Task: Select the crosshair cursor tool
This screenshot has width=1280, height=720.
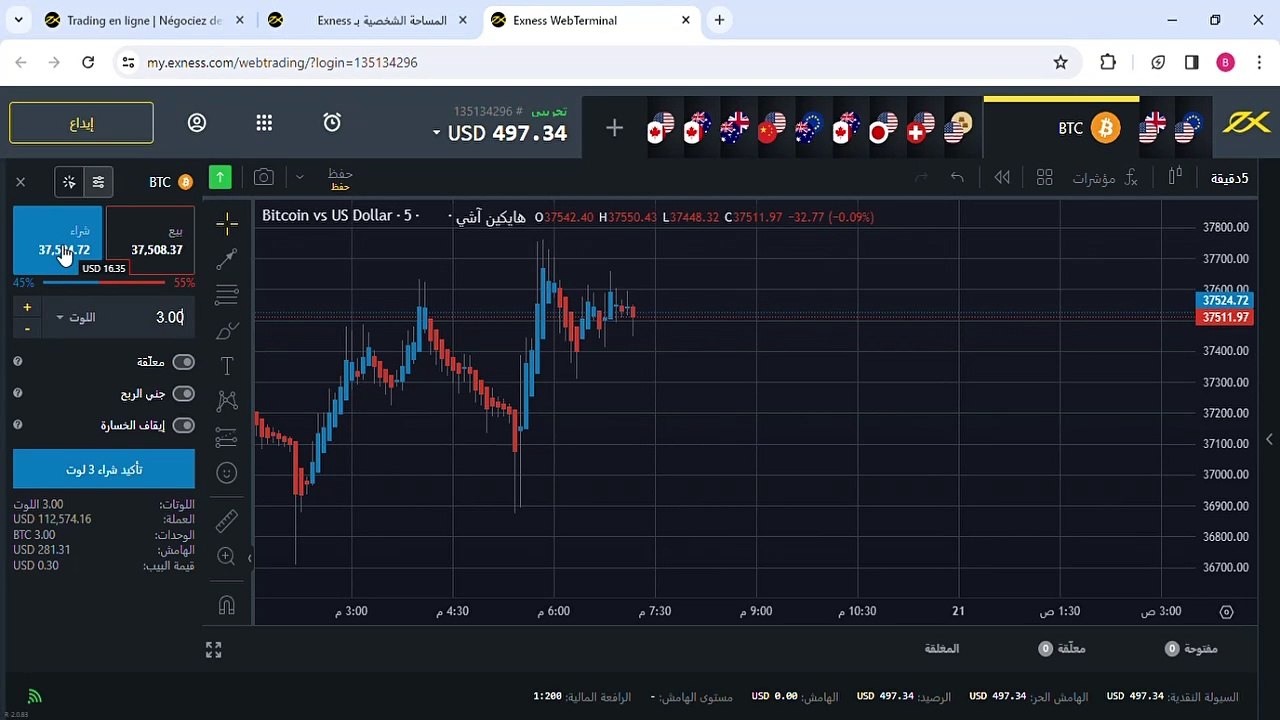Action: (227, 223)
